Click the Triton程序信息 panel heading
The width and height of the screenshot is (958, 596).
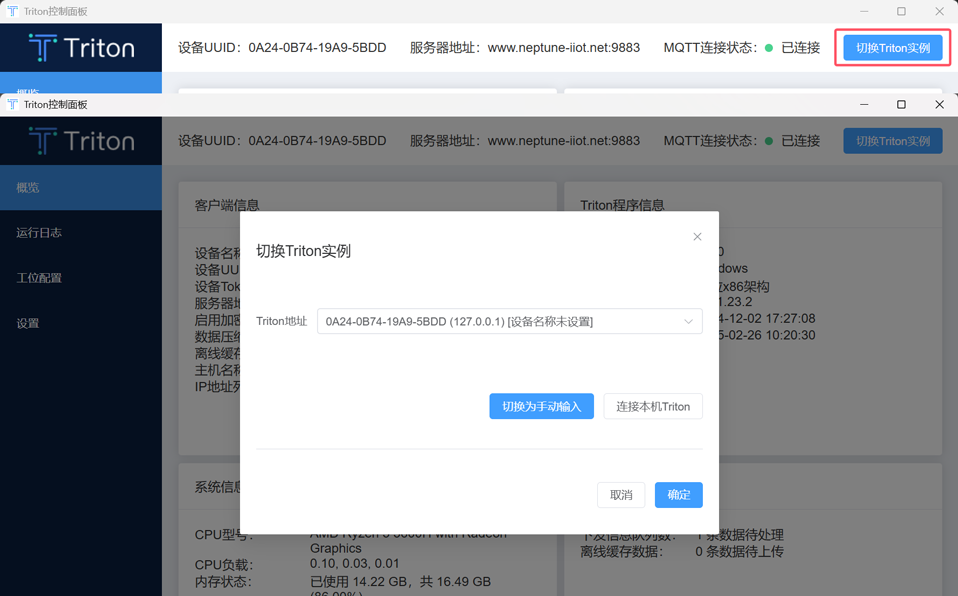click(622, 205)
